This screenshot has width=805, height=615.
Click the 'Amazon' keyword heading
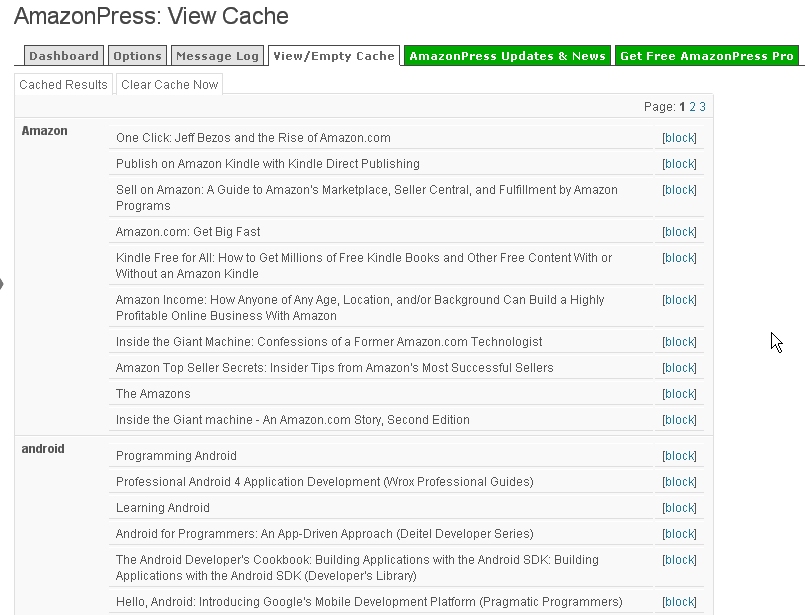[45, 131]
